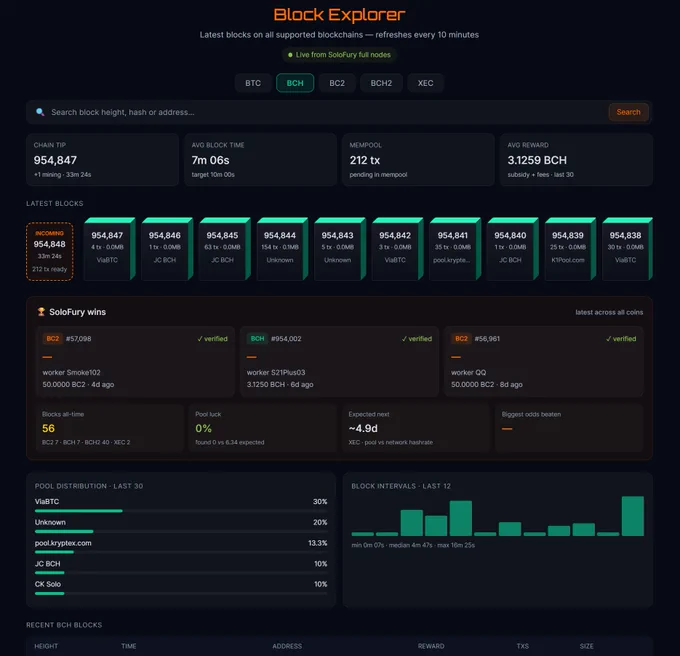Click the TIME column header

click(x=129, y=646)
